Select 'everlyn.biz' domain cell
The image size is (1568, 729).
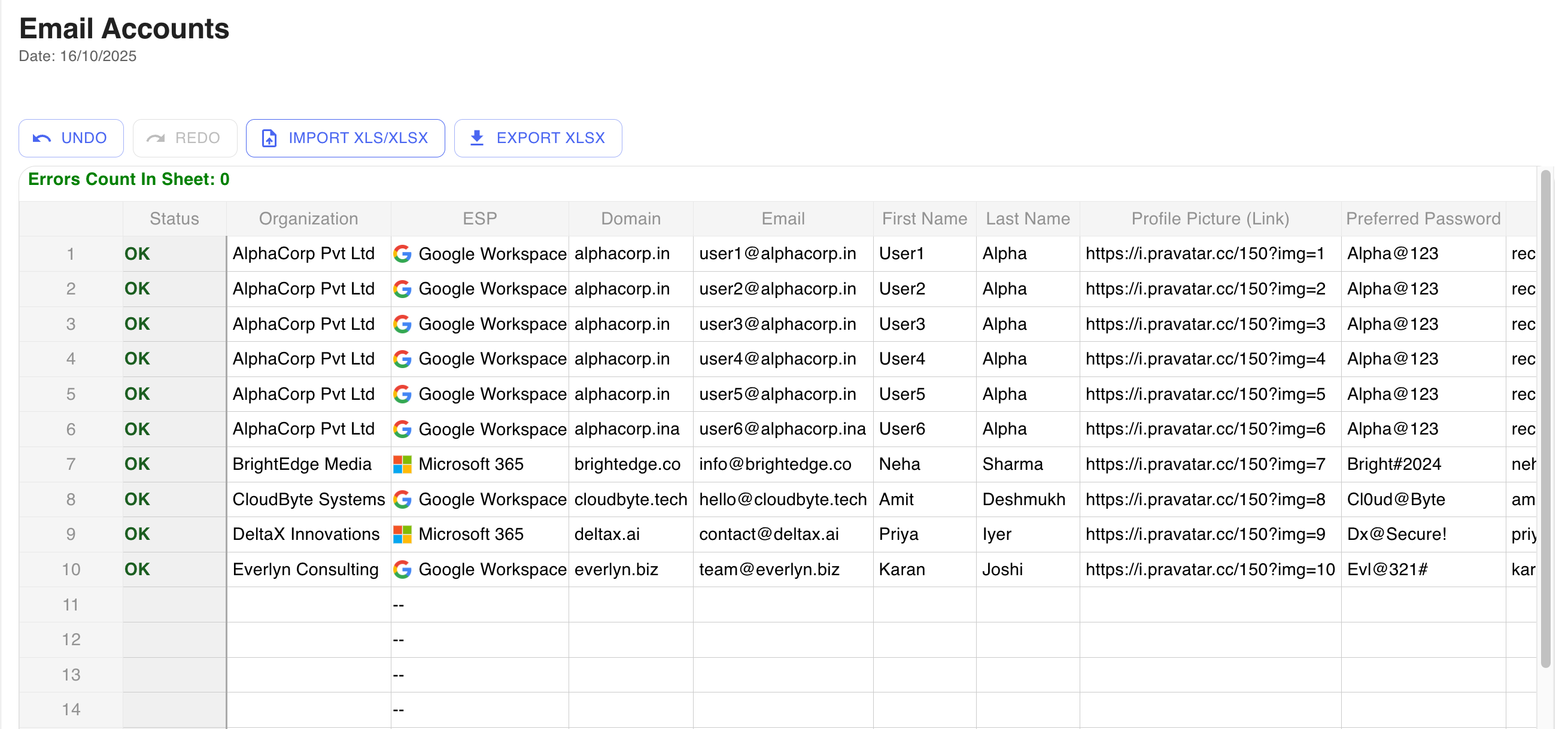631,570
